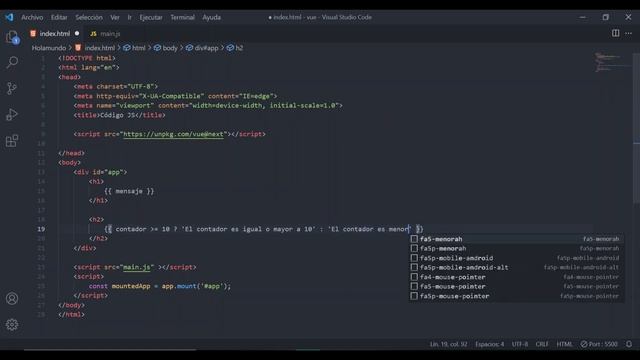The height and width of the screenshot is (360, 640).
Task: Click the const mountedApp code line
Action: click(x=160, y=286)
